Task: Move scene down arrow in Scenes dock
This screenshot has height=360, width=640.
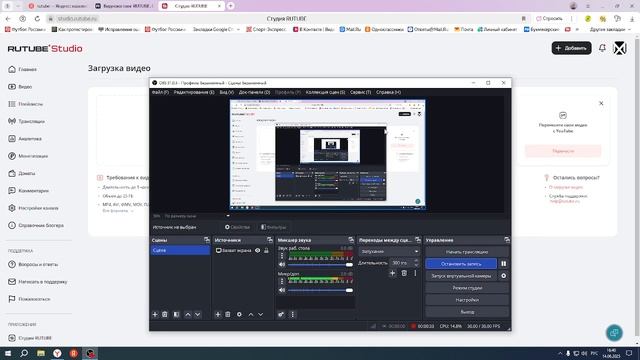Action: tap(198, 314)
